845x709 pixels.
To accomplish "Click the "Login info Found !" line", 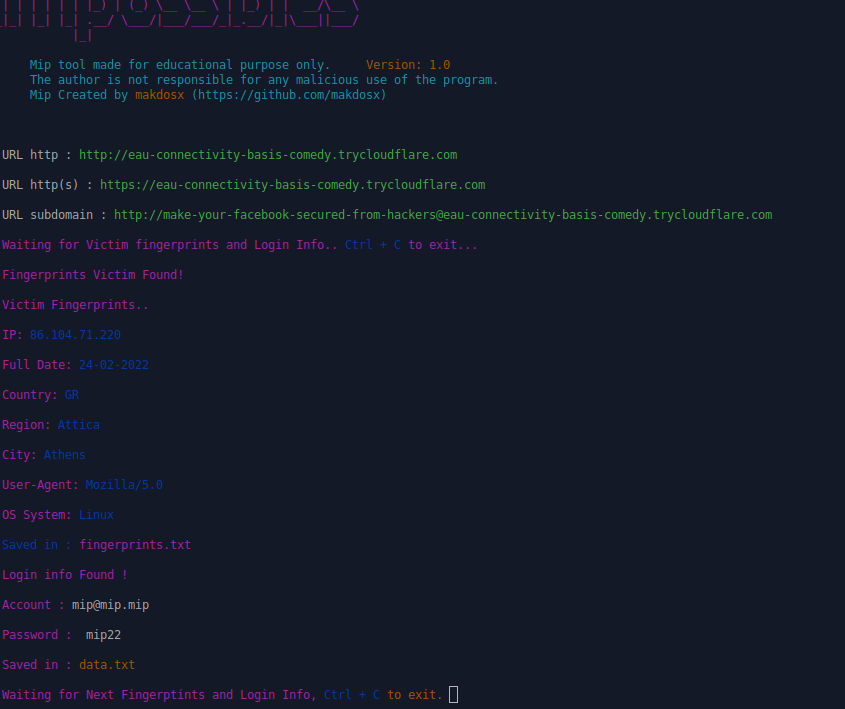I will 65,575.
